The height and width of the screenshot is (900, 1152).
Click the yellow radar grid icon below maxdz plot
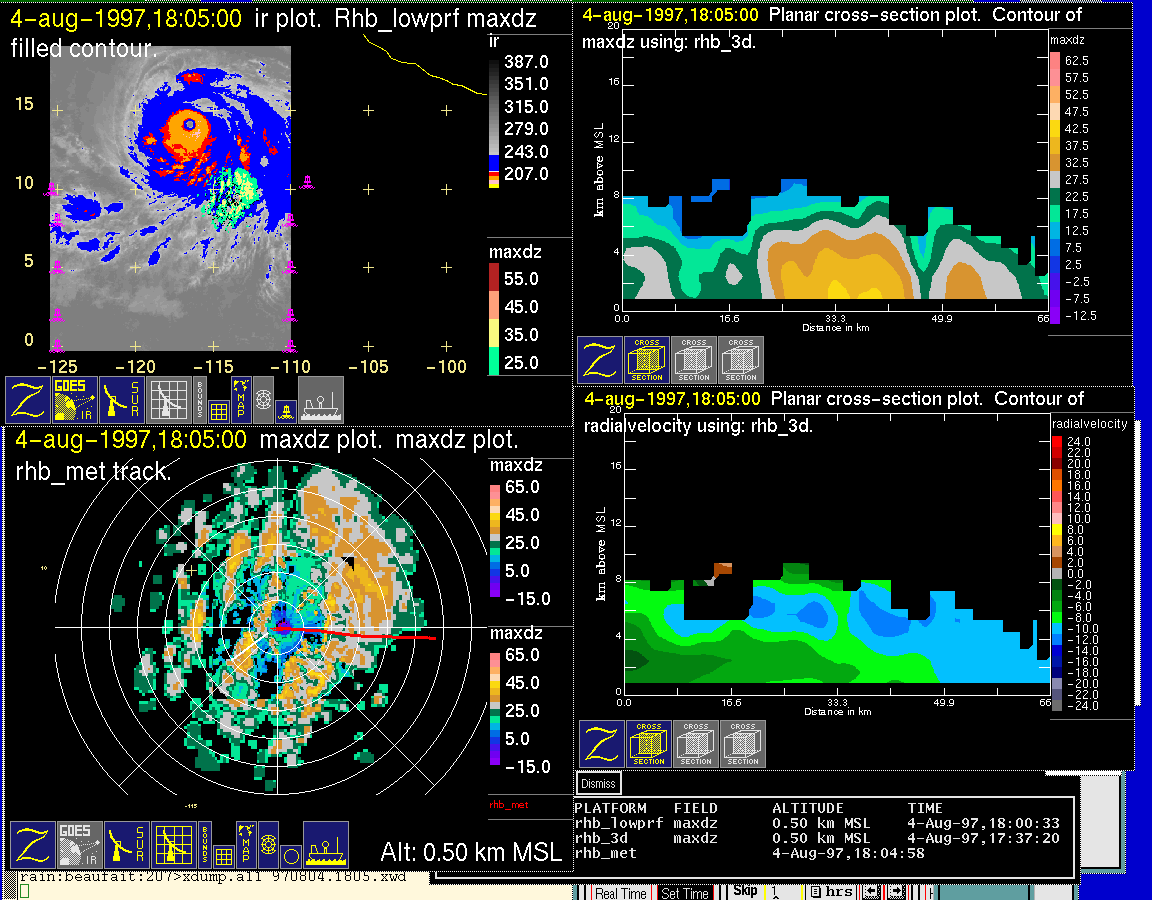[x=173, y=846]
